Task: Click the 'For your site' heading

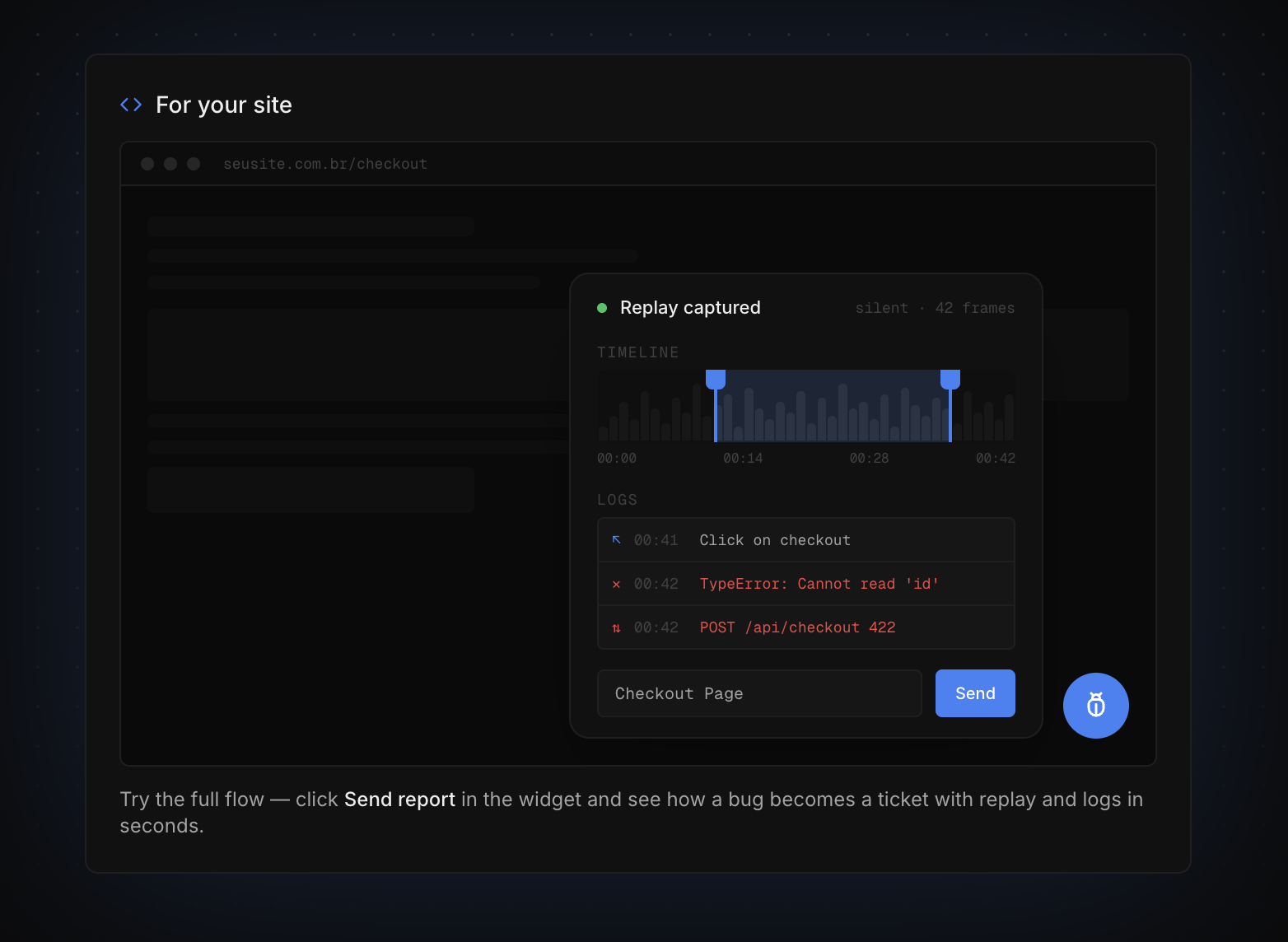Action: click(224, 105)
